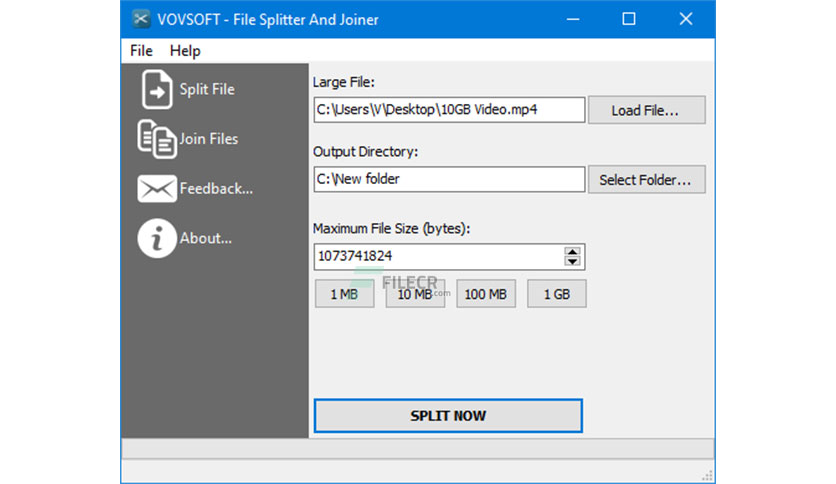Open the Join Files documents icon
836x484 pixels.
157,139
